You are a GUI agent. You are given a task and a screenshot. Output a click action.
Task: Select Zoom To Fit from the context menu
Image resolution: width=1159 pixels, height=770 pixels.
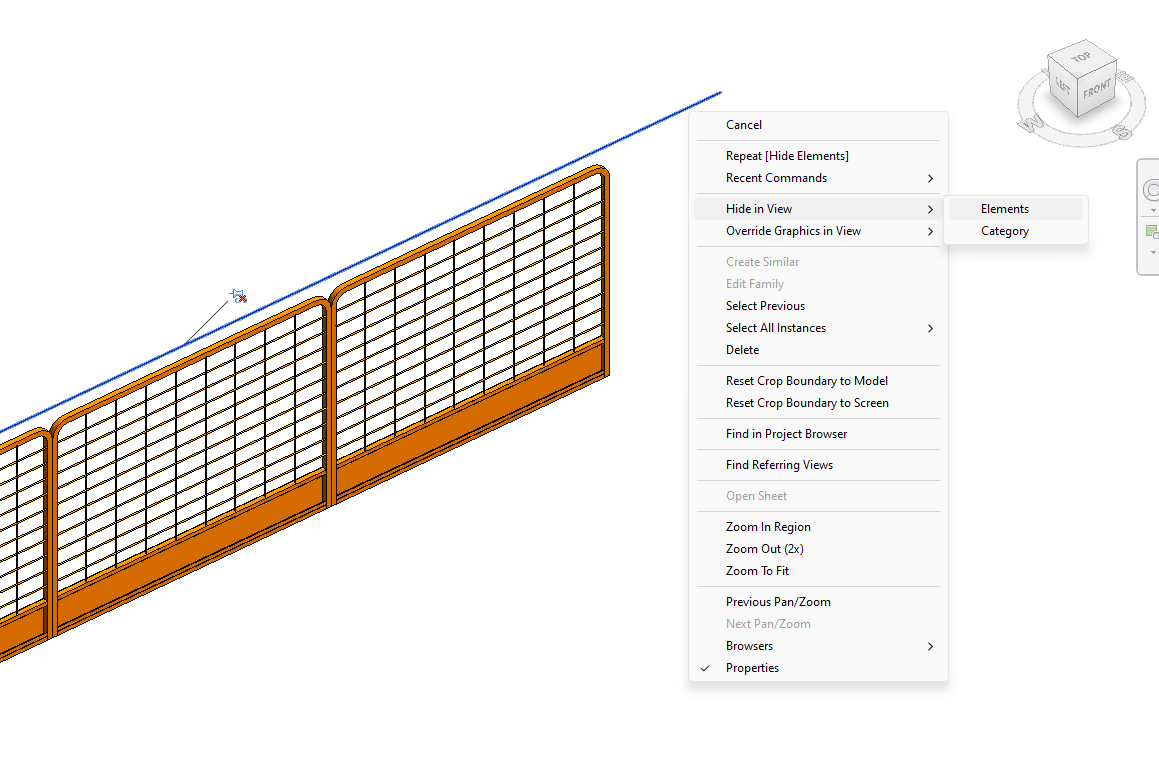pos(757,570)
